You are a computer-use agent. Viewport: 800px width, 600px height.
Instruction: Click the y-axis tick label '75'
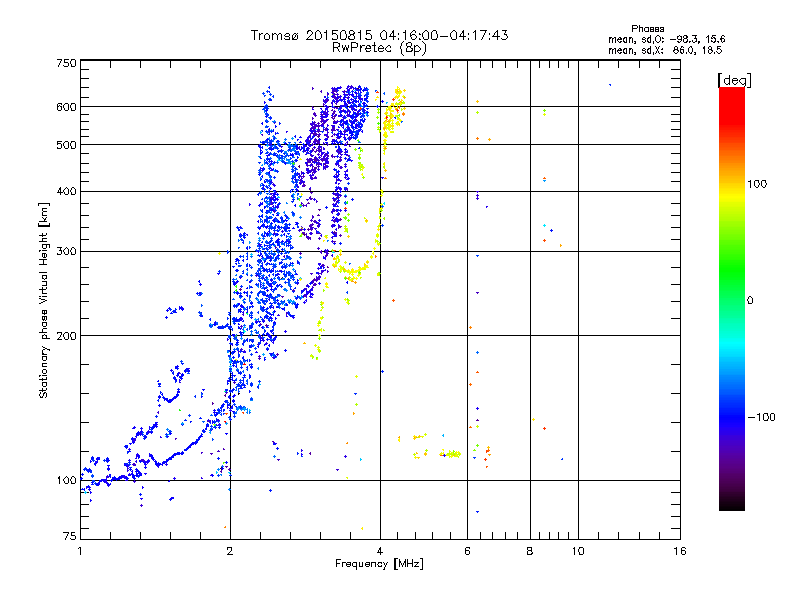click(70, 536)
